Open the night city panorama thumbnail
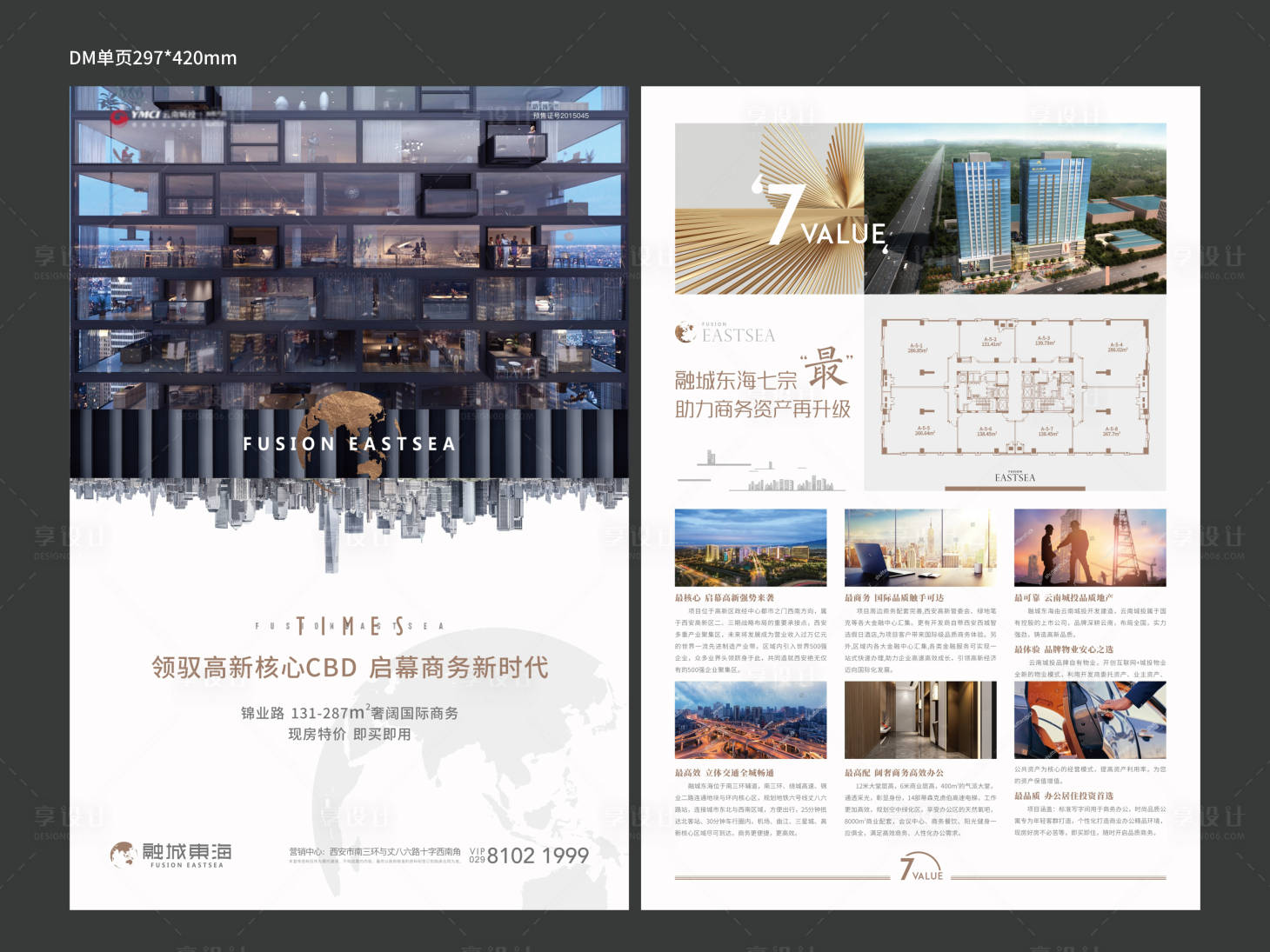The width and height of the screenshot is (1270, 952). (x=751, y=548)
